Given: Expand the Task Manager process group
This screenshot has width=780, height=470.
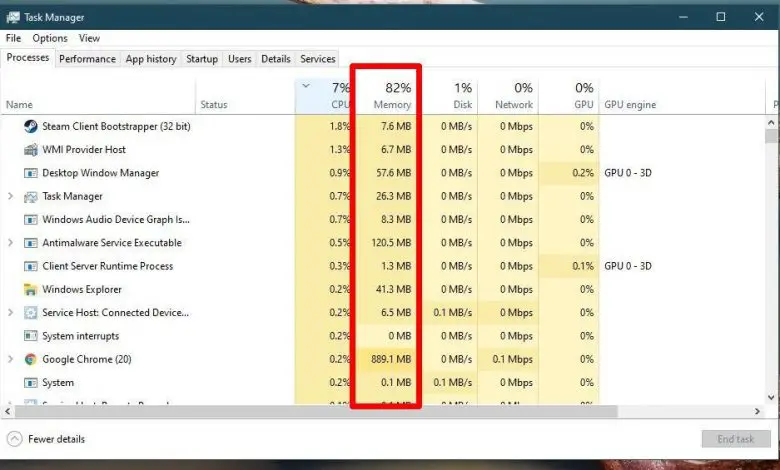Looking at the screenshot, I should 10,196.
